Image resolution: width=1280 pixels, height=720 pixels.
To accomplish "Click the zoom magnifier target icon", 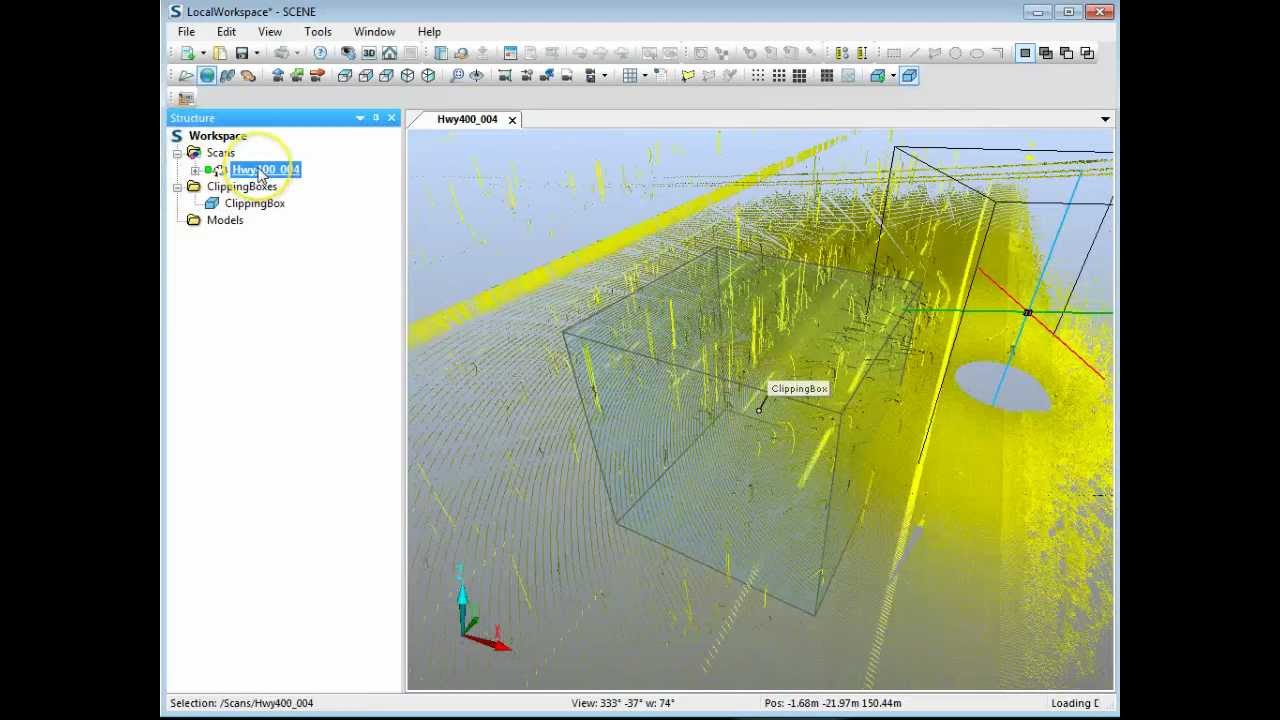I will coord(457,76).
